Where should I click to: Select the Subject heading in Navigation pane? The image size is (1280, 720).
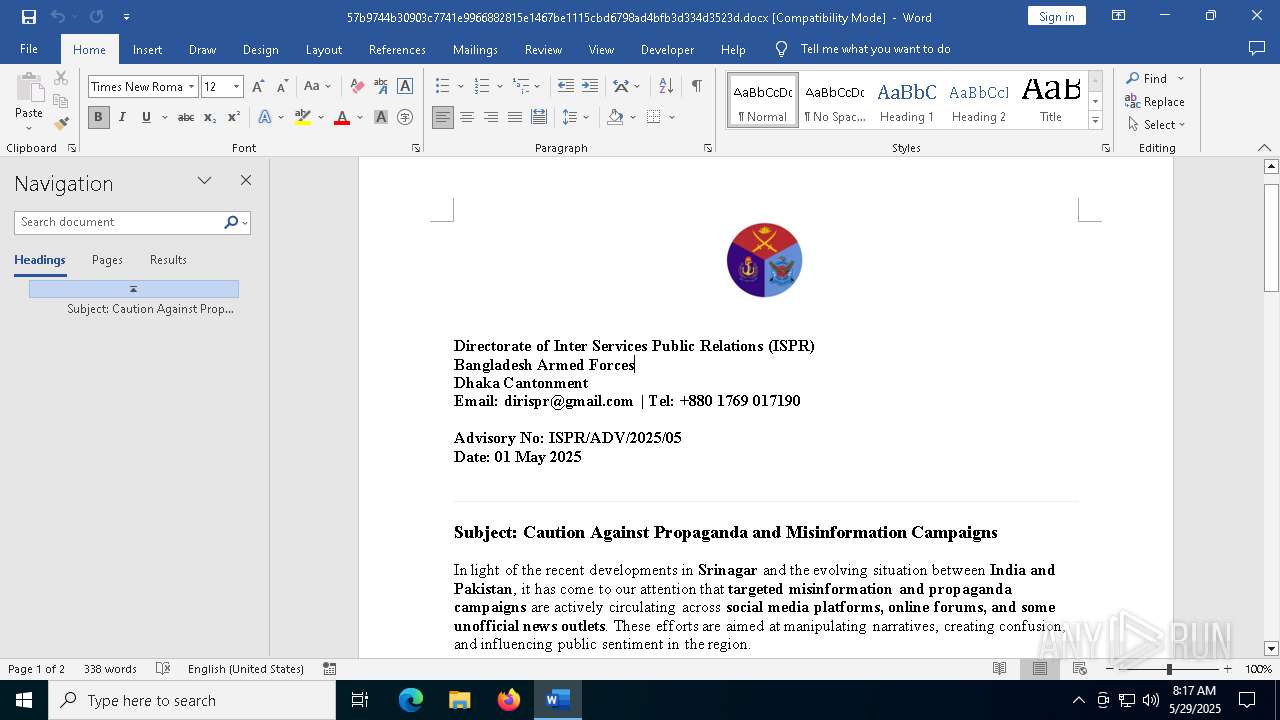point(150,309)
